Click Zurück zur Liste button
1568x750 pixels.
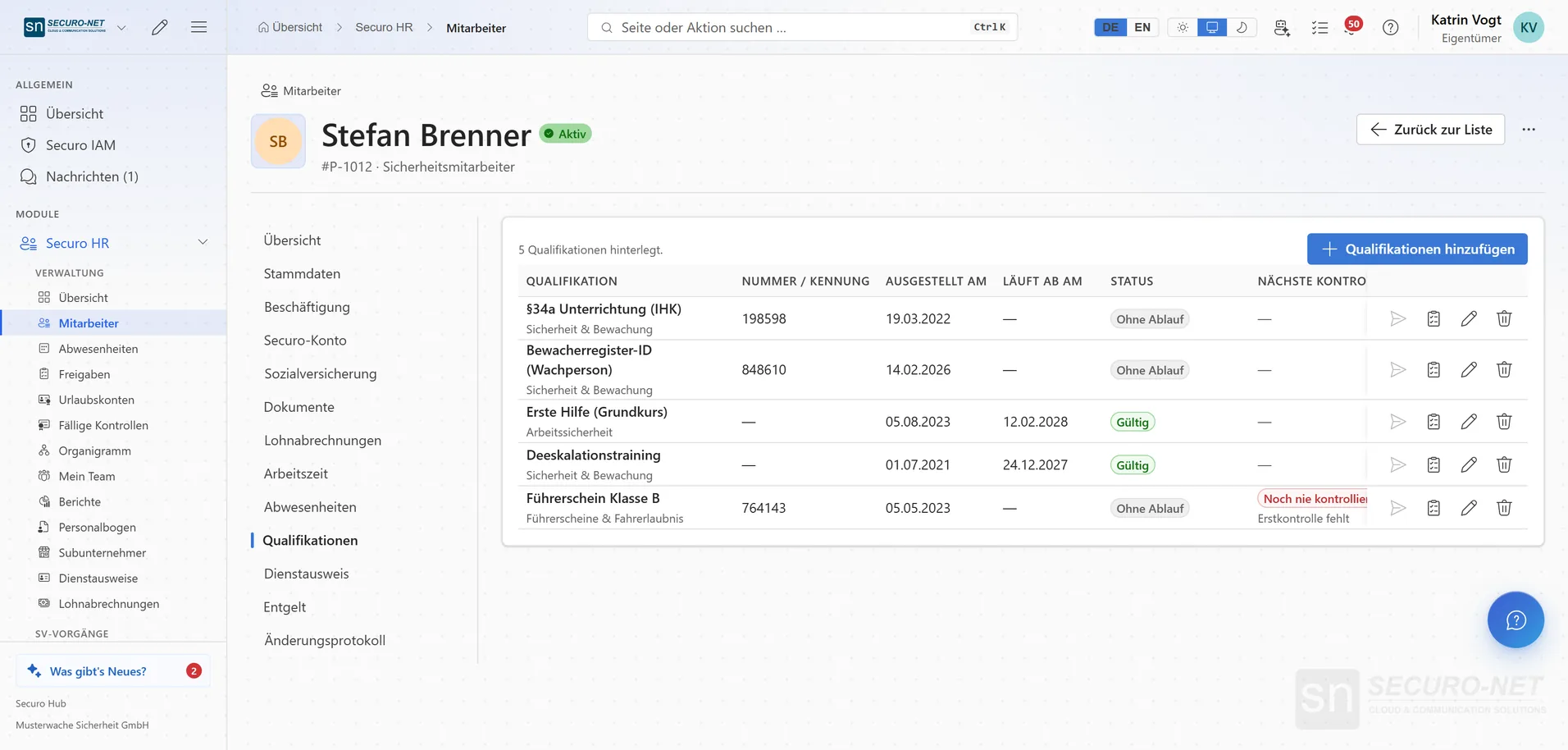(x=1430, y=130)
